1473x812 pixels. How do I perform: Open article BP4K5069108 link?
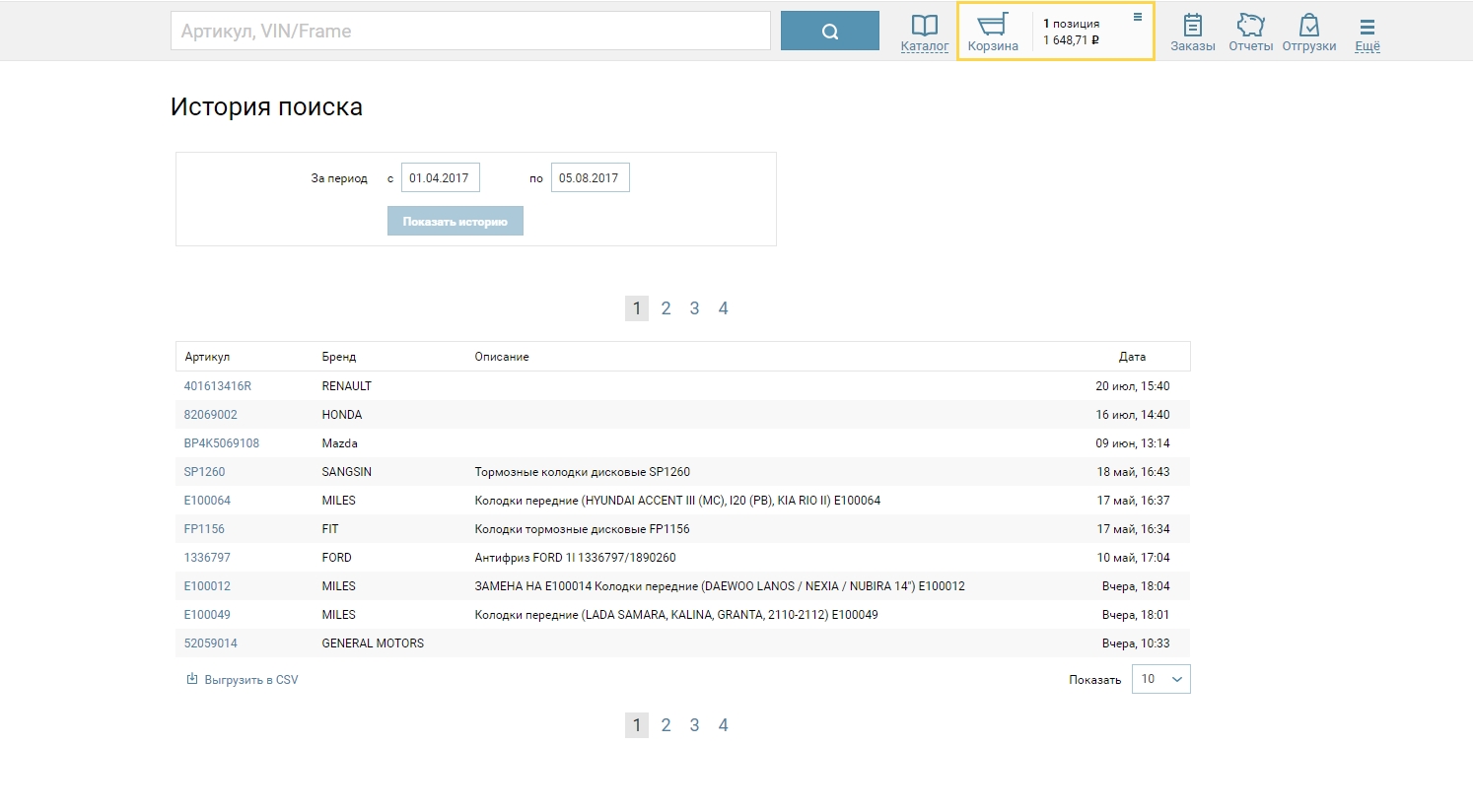pos(222,443)
